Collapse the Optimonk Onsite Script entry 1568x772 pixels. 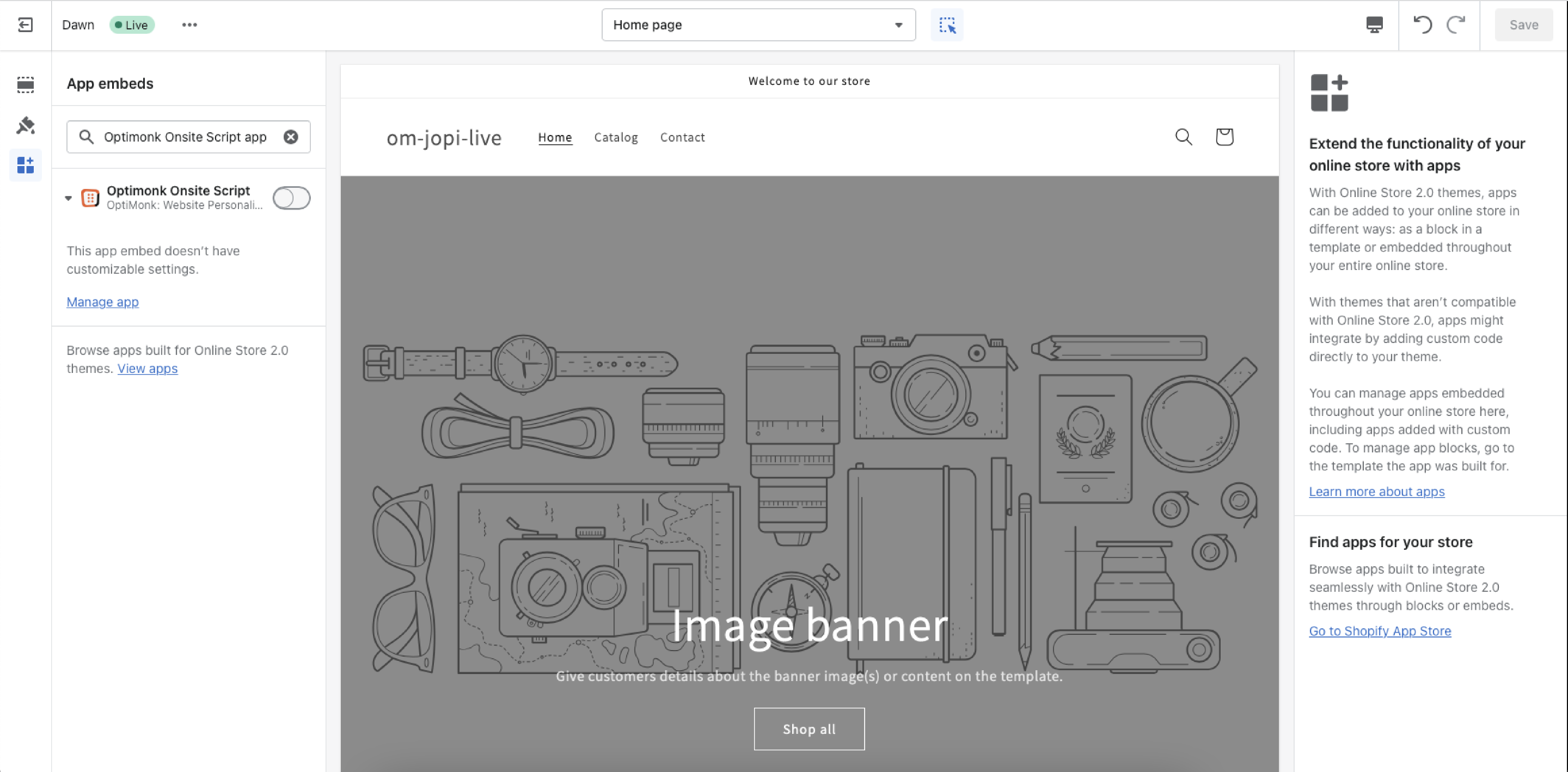tap(68, 198)
